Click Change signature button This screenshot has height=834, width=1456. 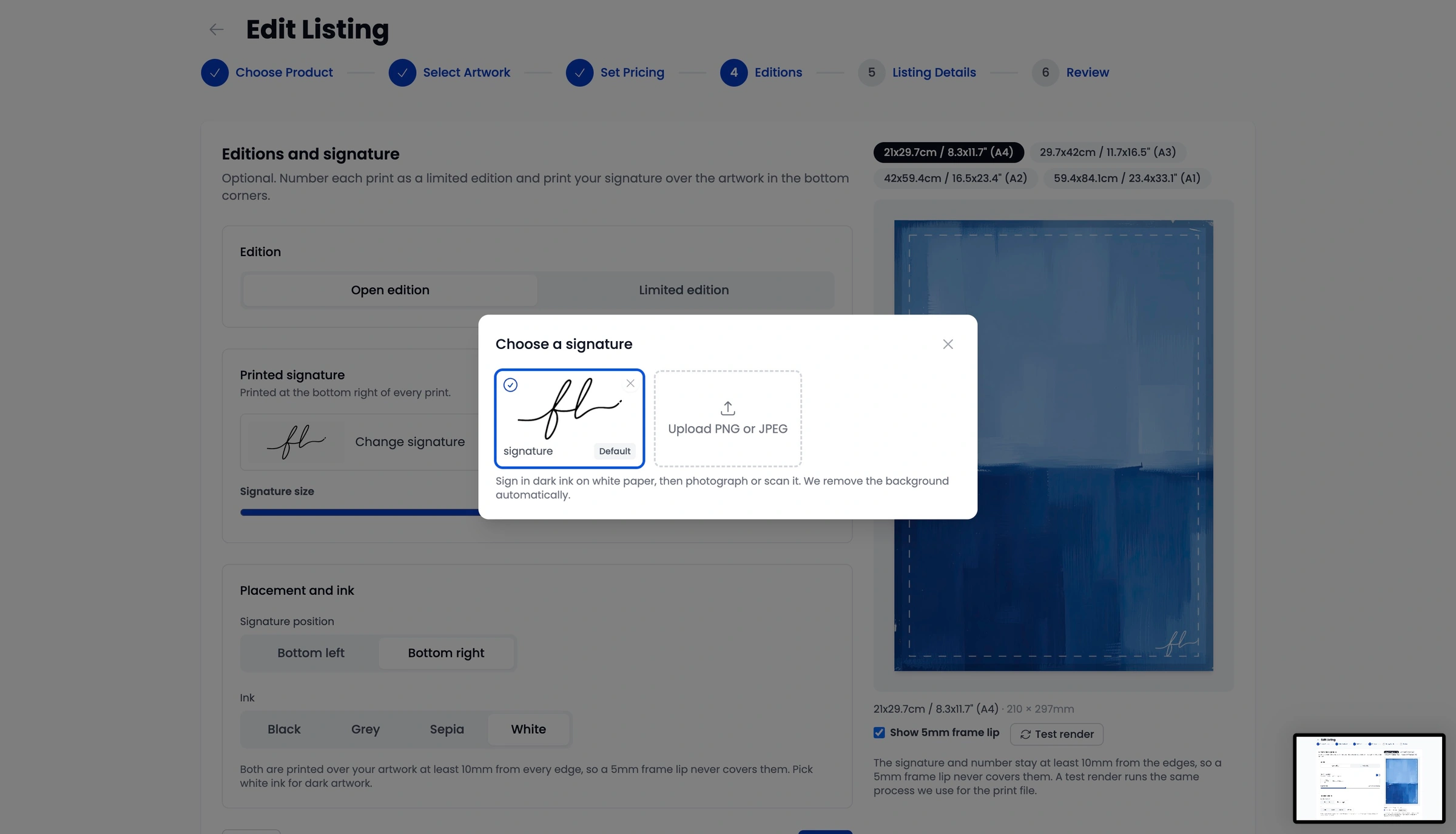tap(410, 442)
